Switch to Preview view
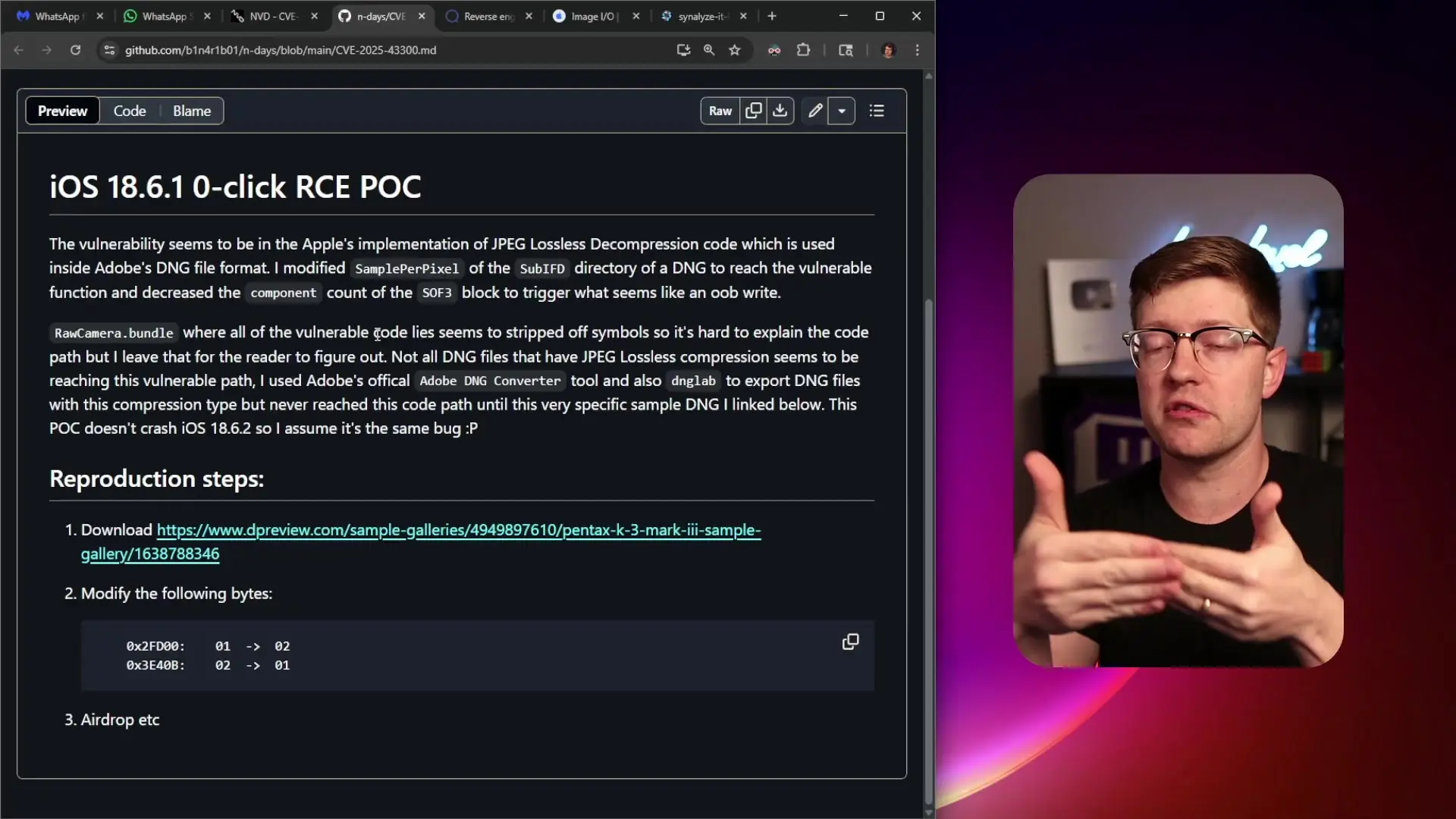The image size is (1456, 819). pos(62,111)
